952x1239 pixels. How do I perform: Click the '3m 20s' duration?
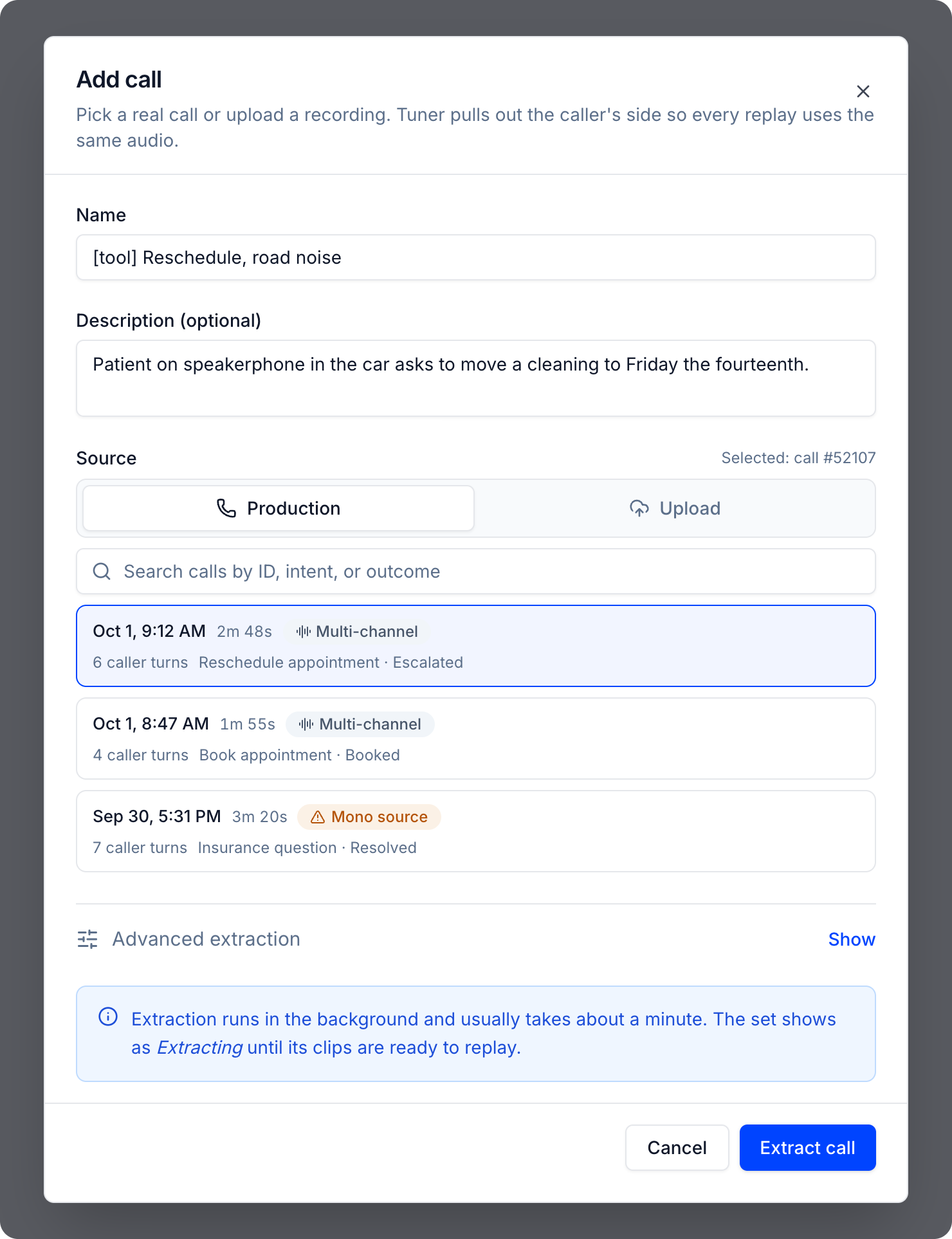260,817
